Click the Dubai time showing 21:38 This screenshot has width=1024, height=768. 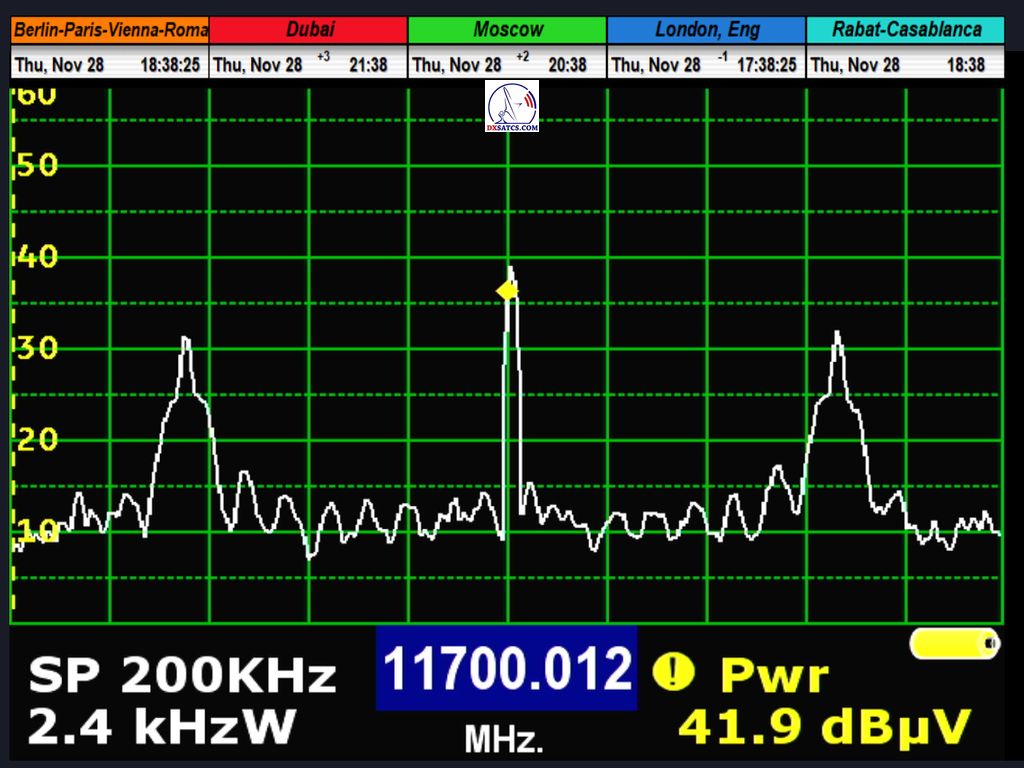(x=368, y=65)
